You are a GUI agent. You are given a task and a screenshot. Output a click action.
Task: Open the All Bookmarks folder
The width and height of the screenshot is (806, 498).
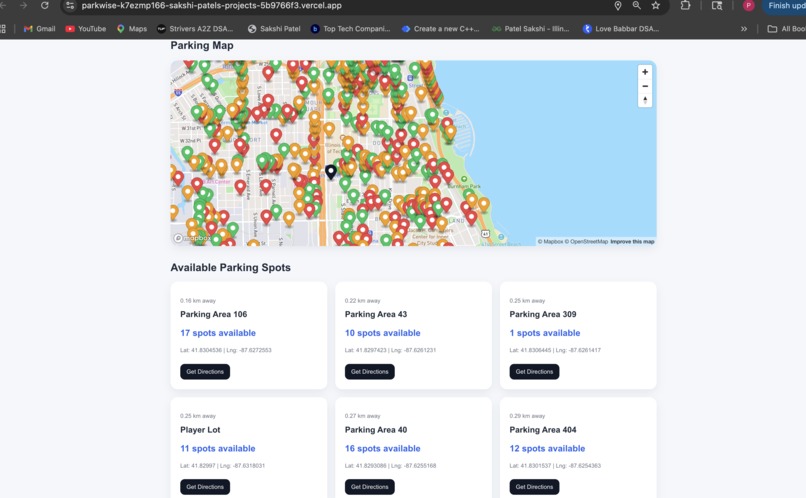pos(786,29)
